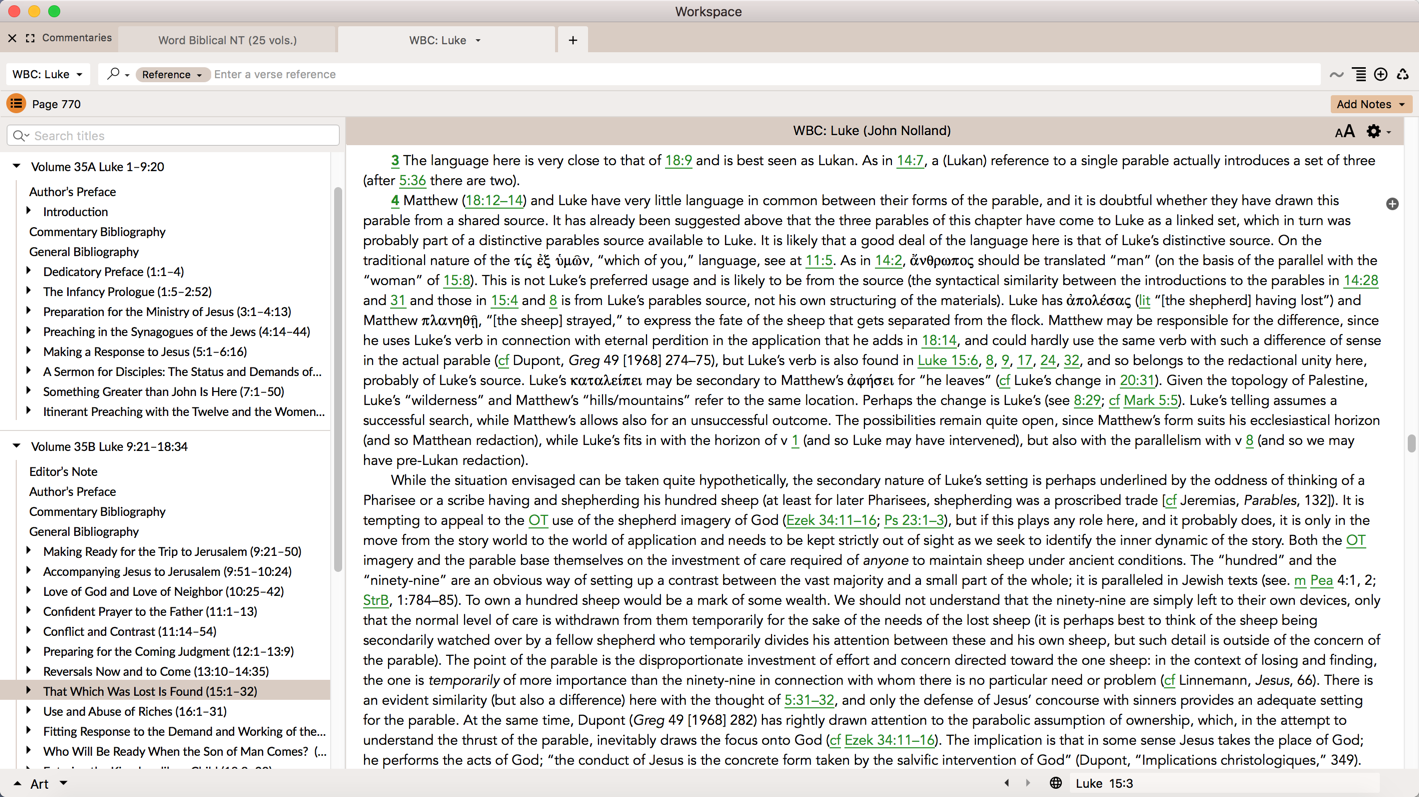Click the tilde related-search icon

coord(1337,75)
